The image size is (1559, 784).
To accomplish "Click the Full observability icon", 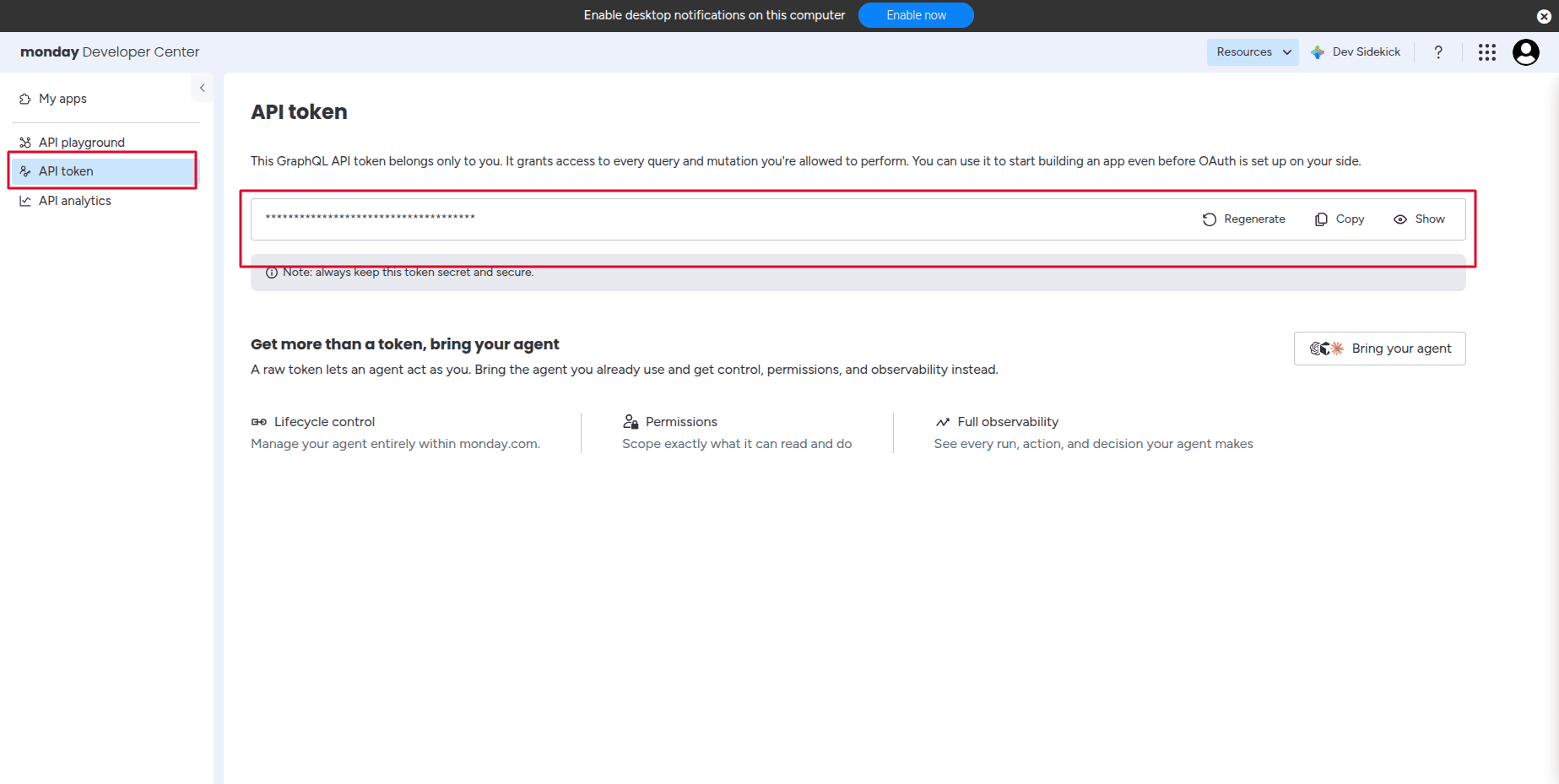I will (943, 422).
